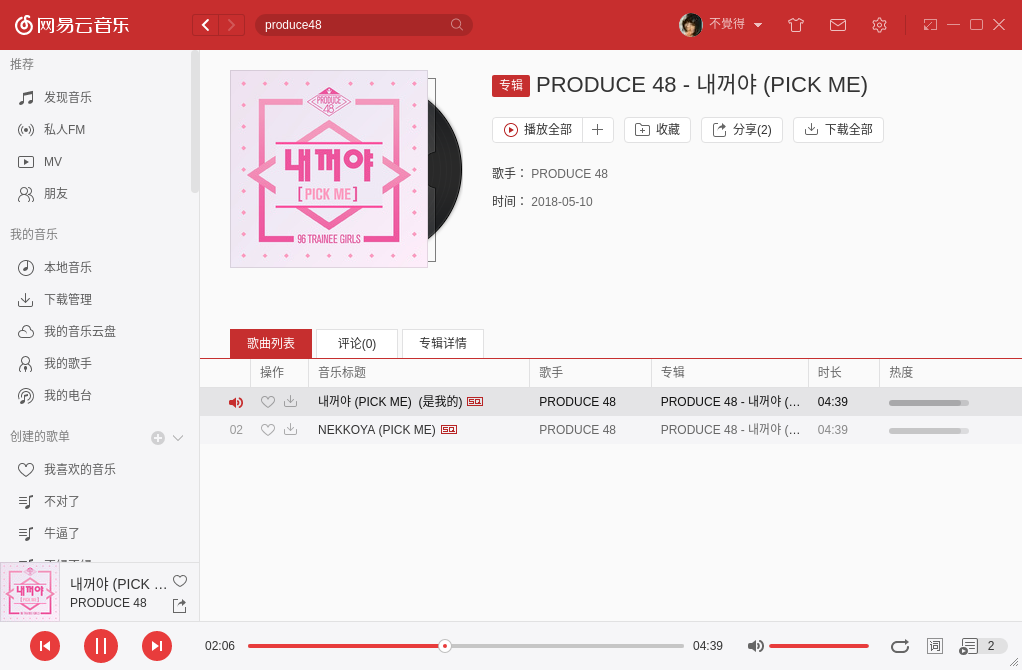Mute with the speaker volume icon

(755, 646)
